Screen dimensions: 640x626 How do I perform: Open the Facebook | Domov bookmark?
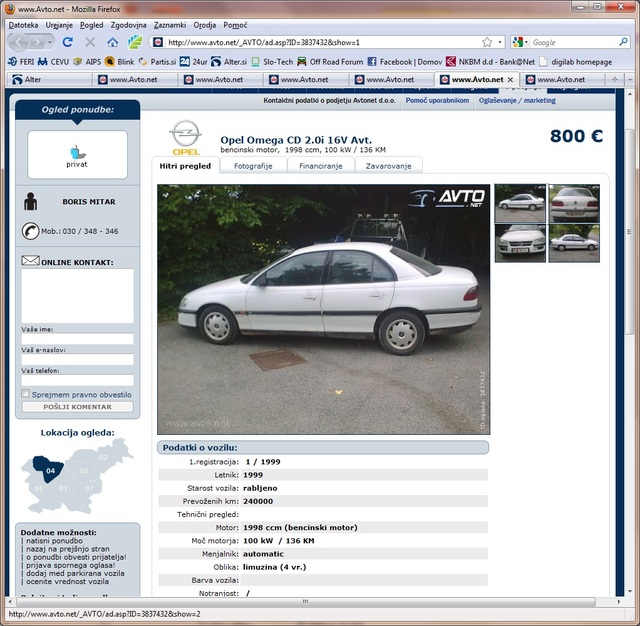pyautogui.click(x=404, y=62)
